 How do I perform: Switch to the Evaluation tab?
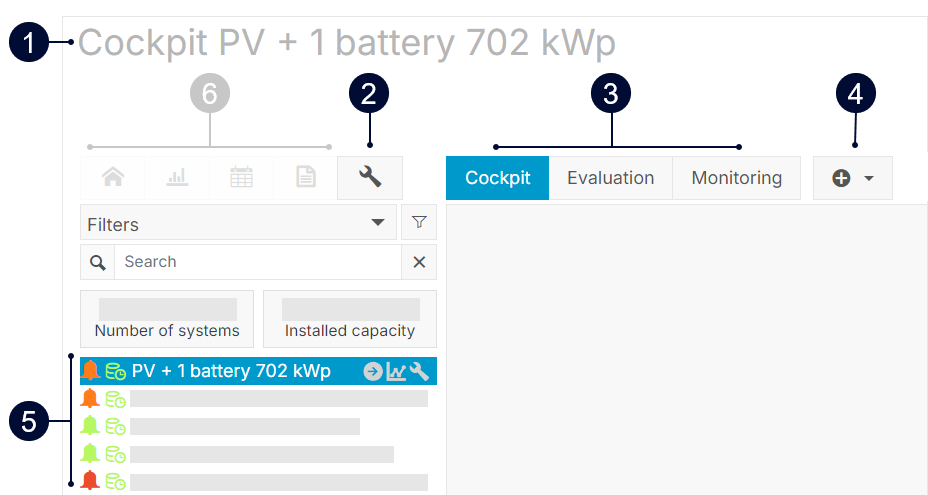pyautogui.click(x=610, y=178)
